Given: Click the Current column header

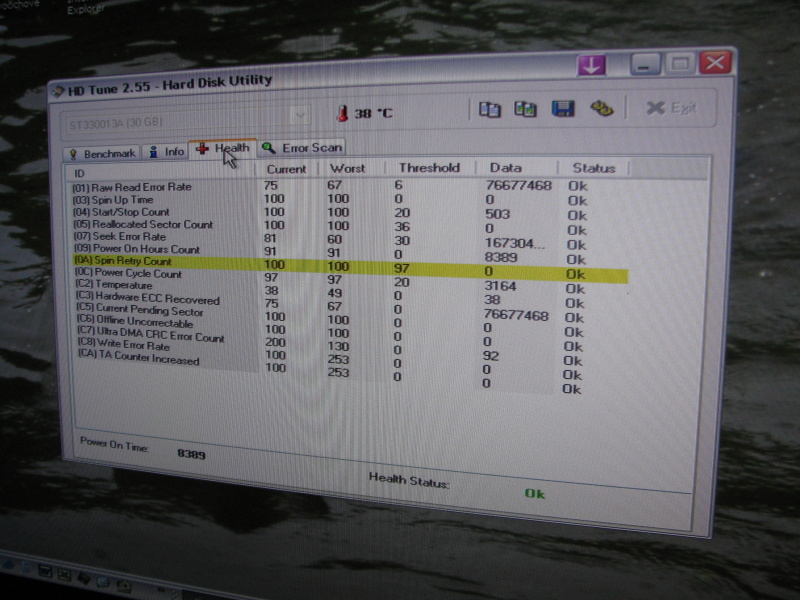Looking at the screenshot, I should tap(287, 169).
